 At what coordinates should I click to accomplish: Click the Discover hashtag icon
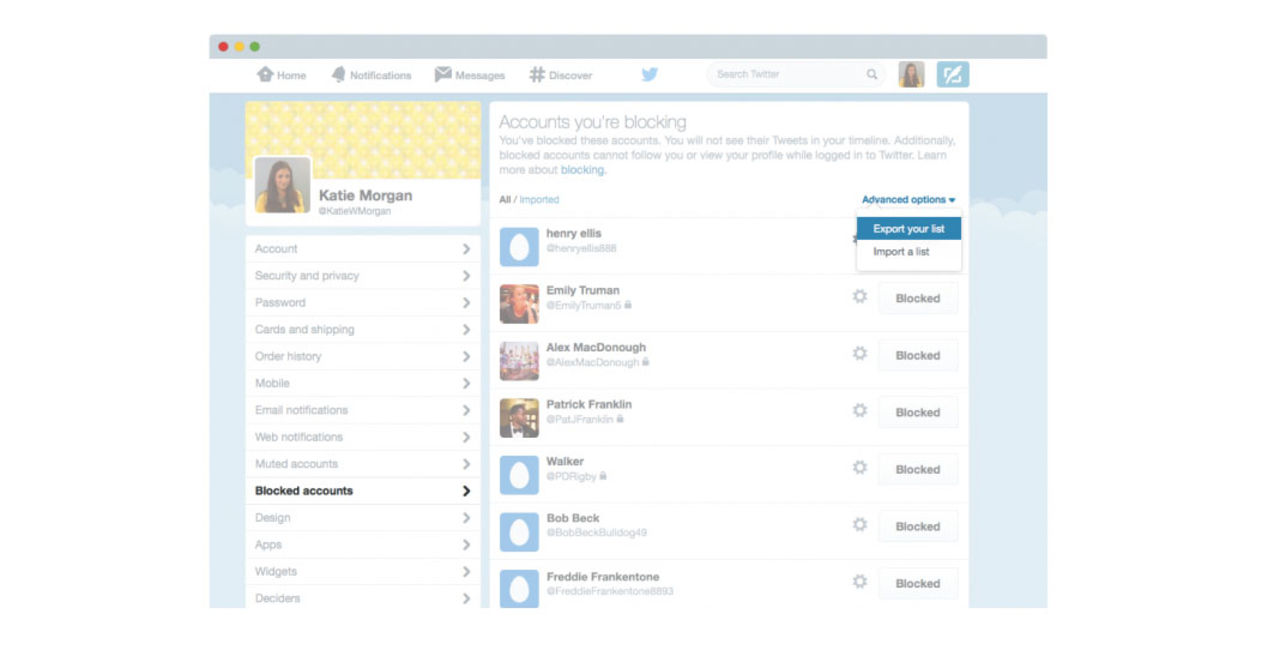pos(537,75)
